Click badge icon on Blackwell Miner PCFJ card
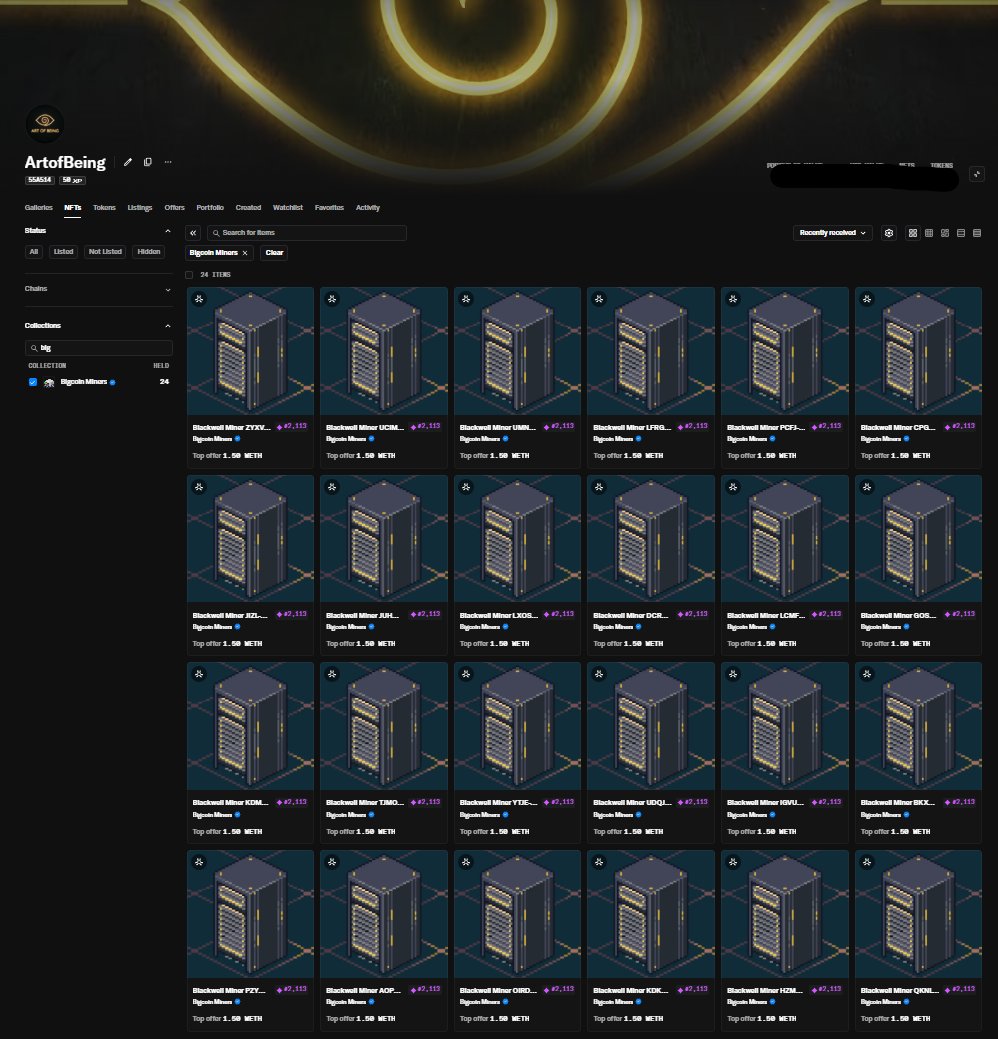Viewport: 998px width, 1039px height. click(x=733, y=300)
